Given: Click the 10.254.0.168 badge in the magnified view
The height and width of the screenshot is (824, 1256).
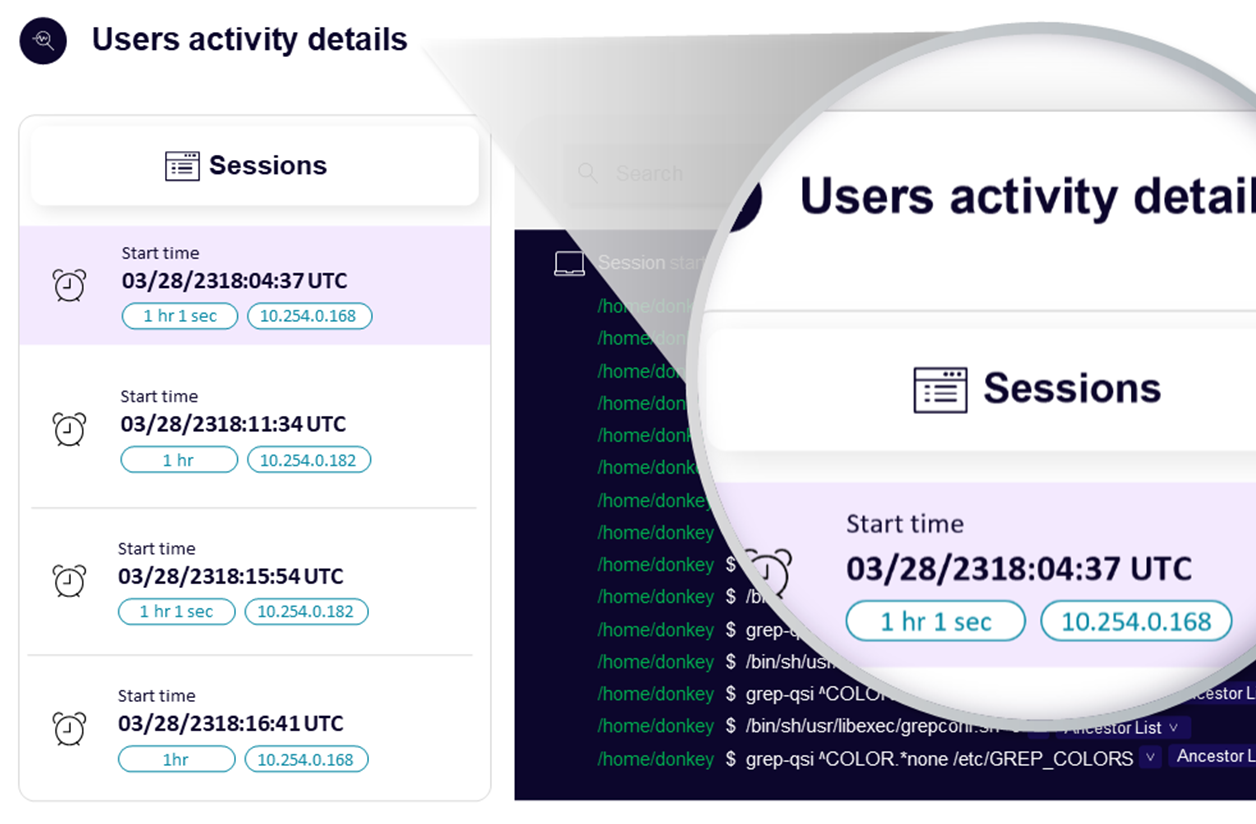Looking at the screenshot, I should 1136,620.
